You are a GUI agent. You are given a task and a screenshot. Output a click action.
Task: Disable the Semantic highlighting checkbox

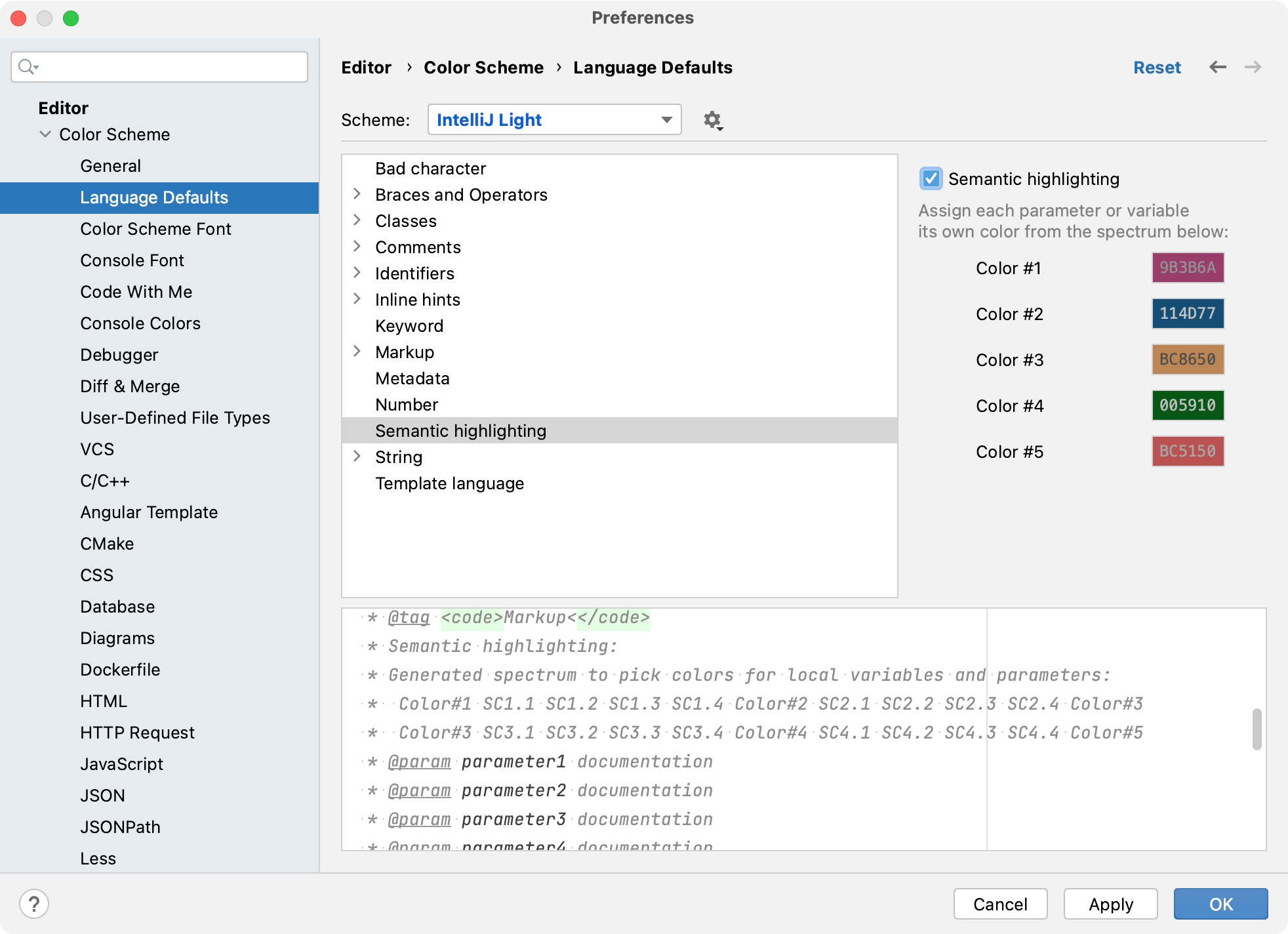click(931, 178)
